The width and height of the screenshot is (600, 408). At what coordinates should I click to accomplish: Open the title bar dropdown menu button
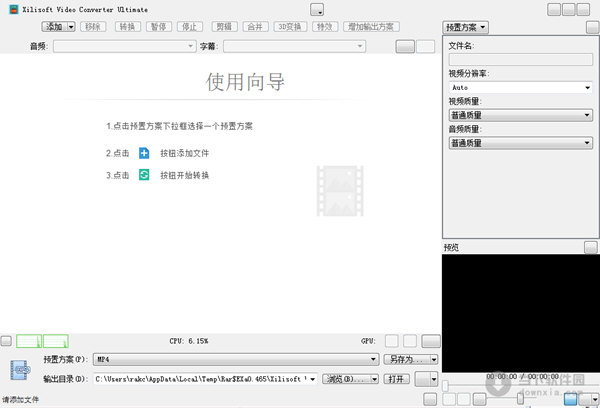317,10
